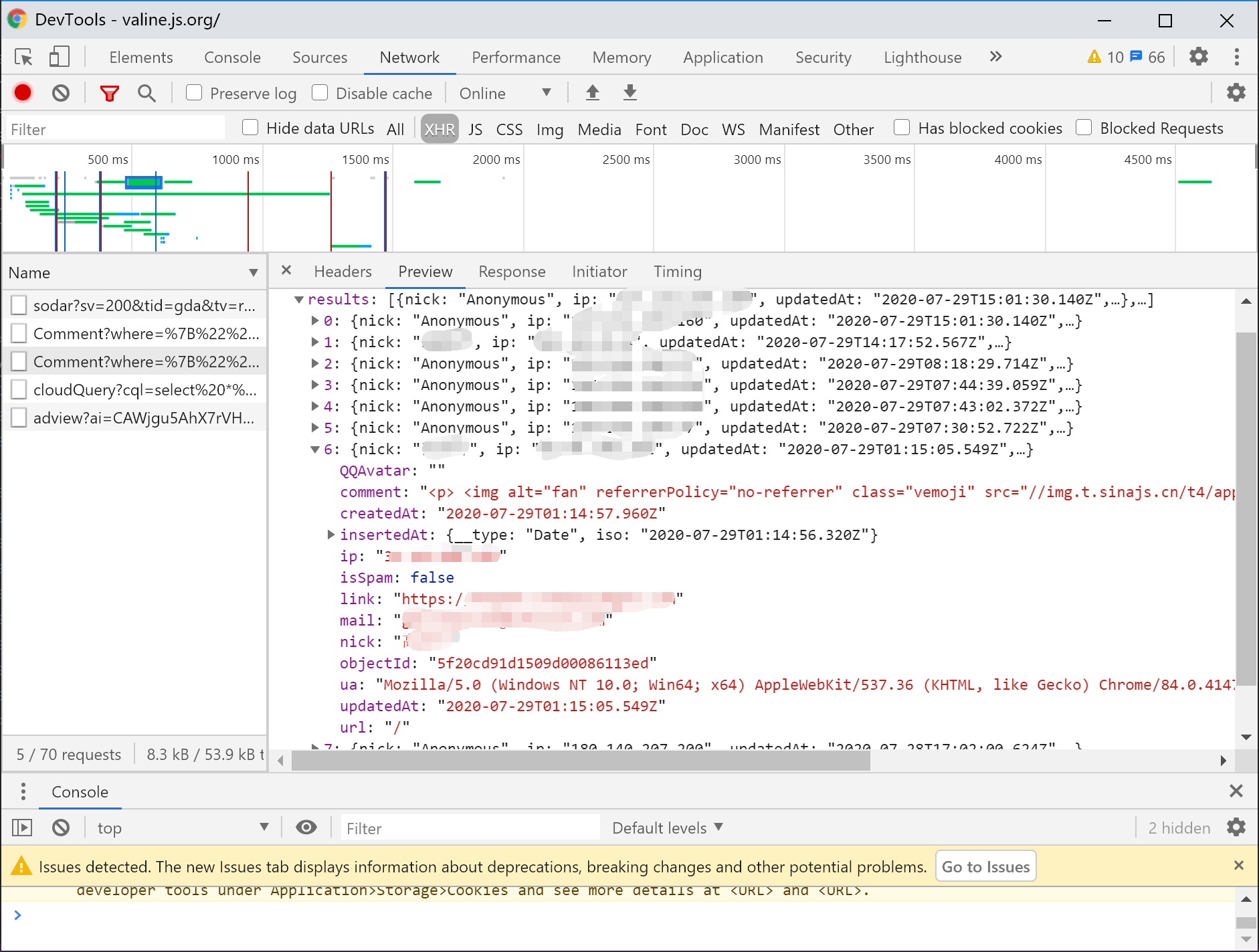Open network search with magnifier icon
1259x952 pixels.
coord(147,93)
